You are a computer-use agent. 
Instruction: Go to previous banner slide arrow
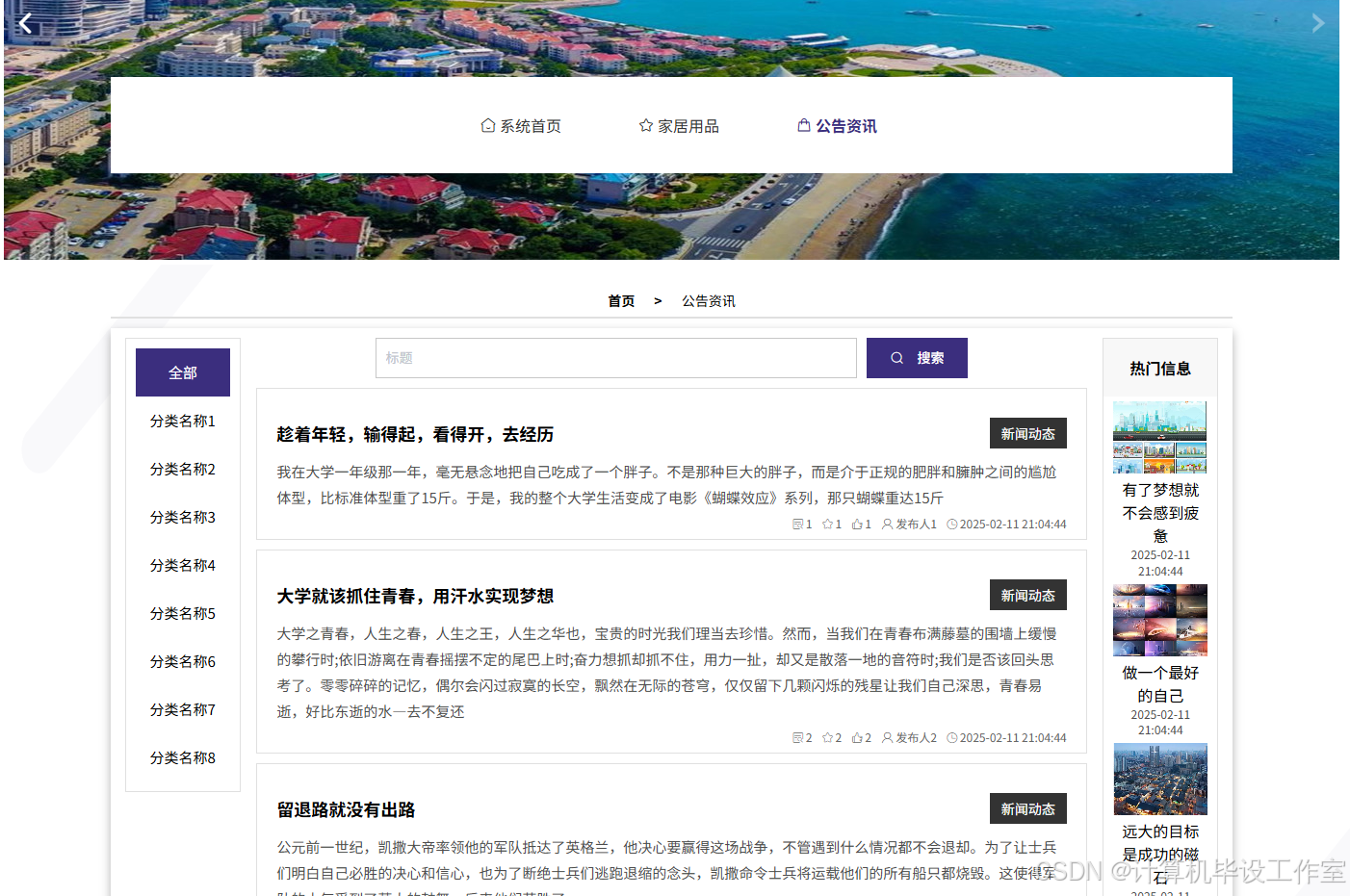click(x=25, y=23)
